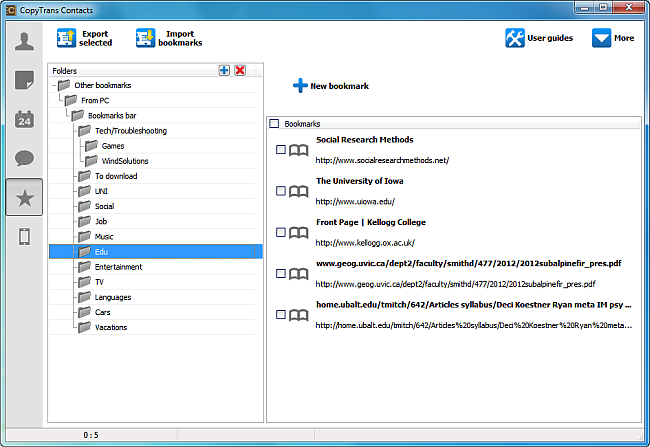The width and height of the screenshot is (650, 447).
Task: Select the Social folder
Action: click(104, 206)
